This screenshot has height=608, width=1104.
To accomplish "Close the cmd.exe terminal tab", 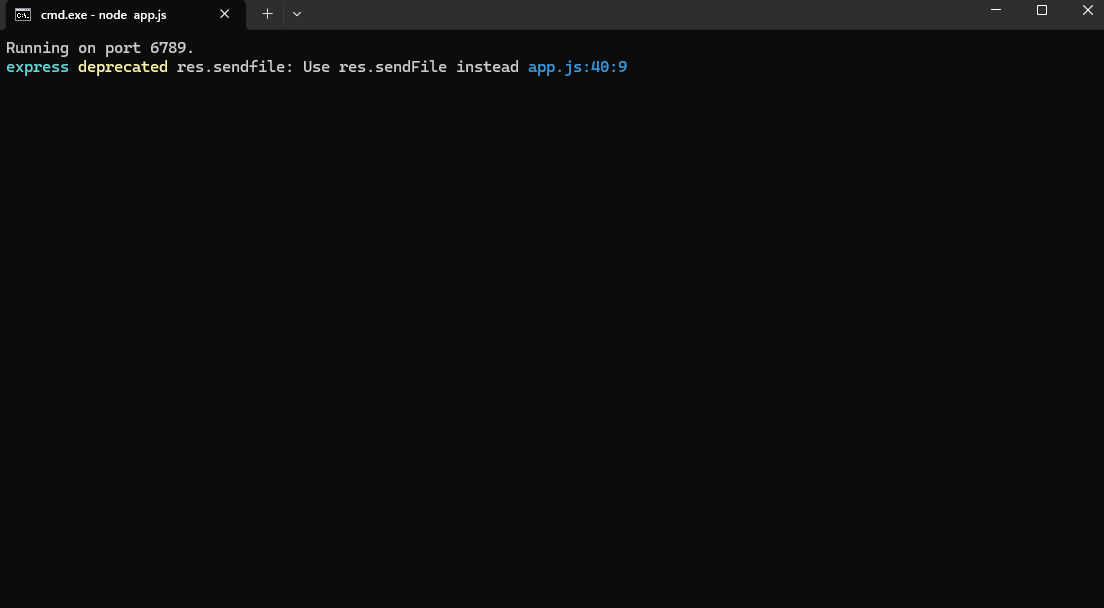I will pos(225,14).
